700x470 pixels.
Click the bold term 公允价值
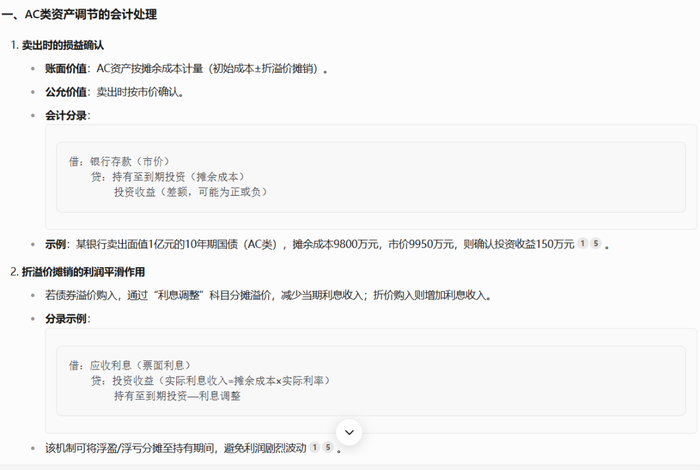point(66,92)
